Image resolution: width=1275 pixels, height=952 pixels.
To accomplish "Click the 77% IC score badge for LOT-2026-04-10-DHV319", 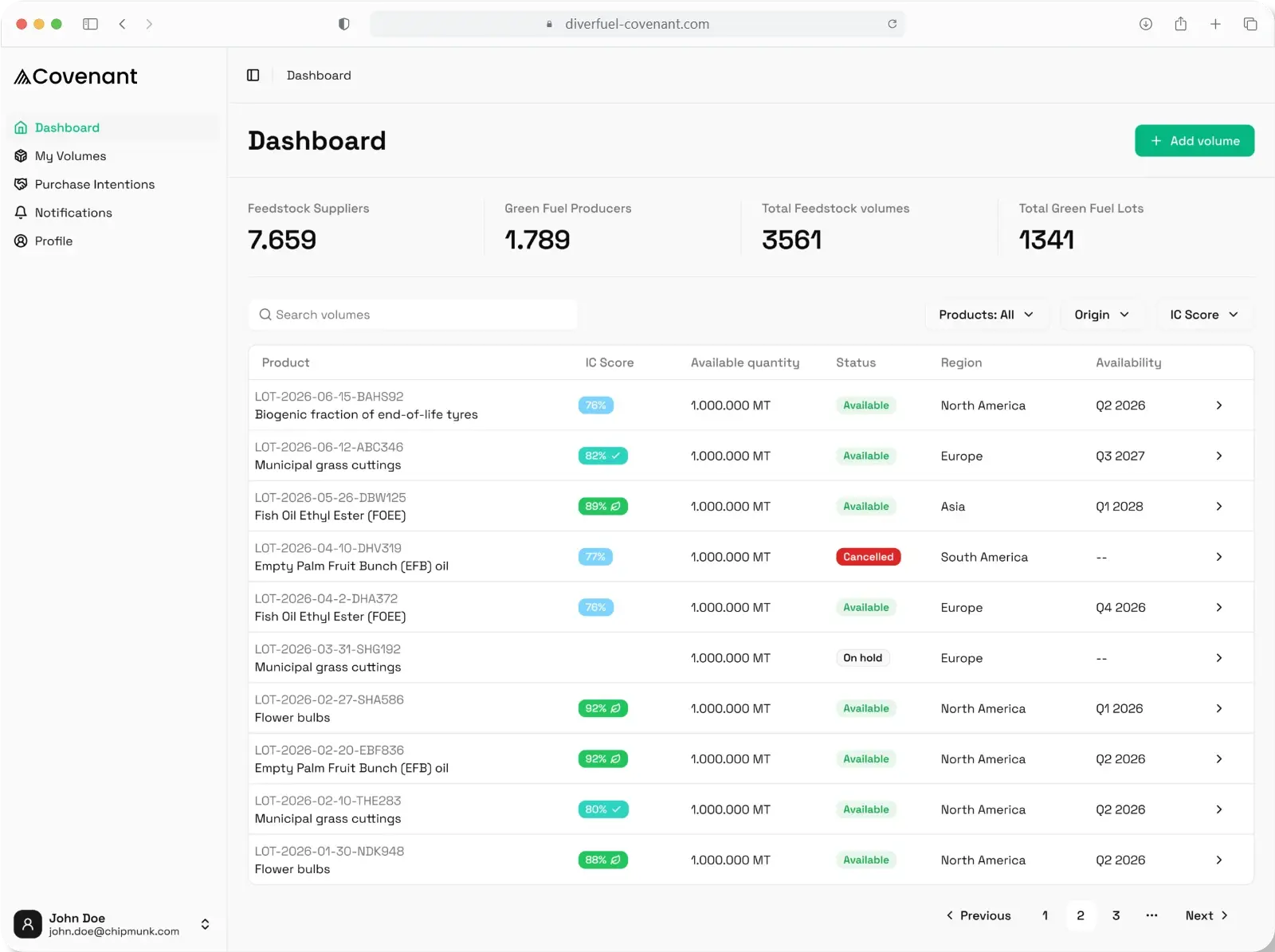I will [595, 557].
